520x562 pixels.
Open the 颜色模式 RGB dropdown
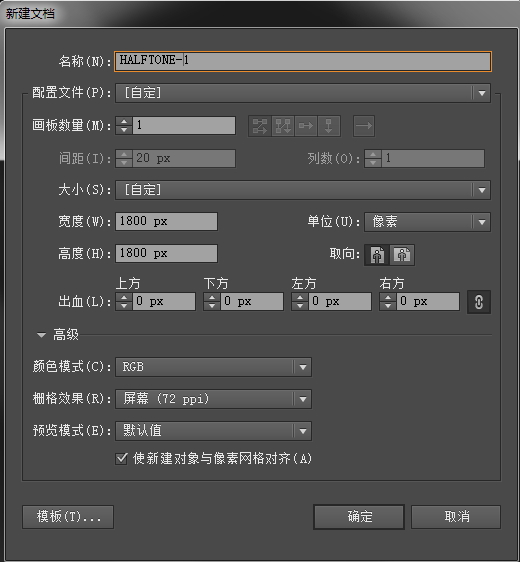click(213, 367)
